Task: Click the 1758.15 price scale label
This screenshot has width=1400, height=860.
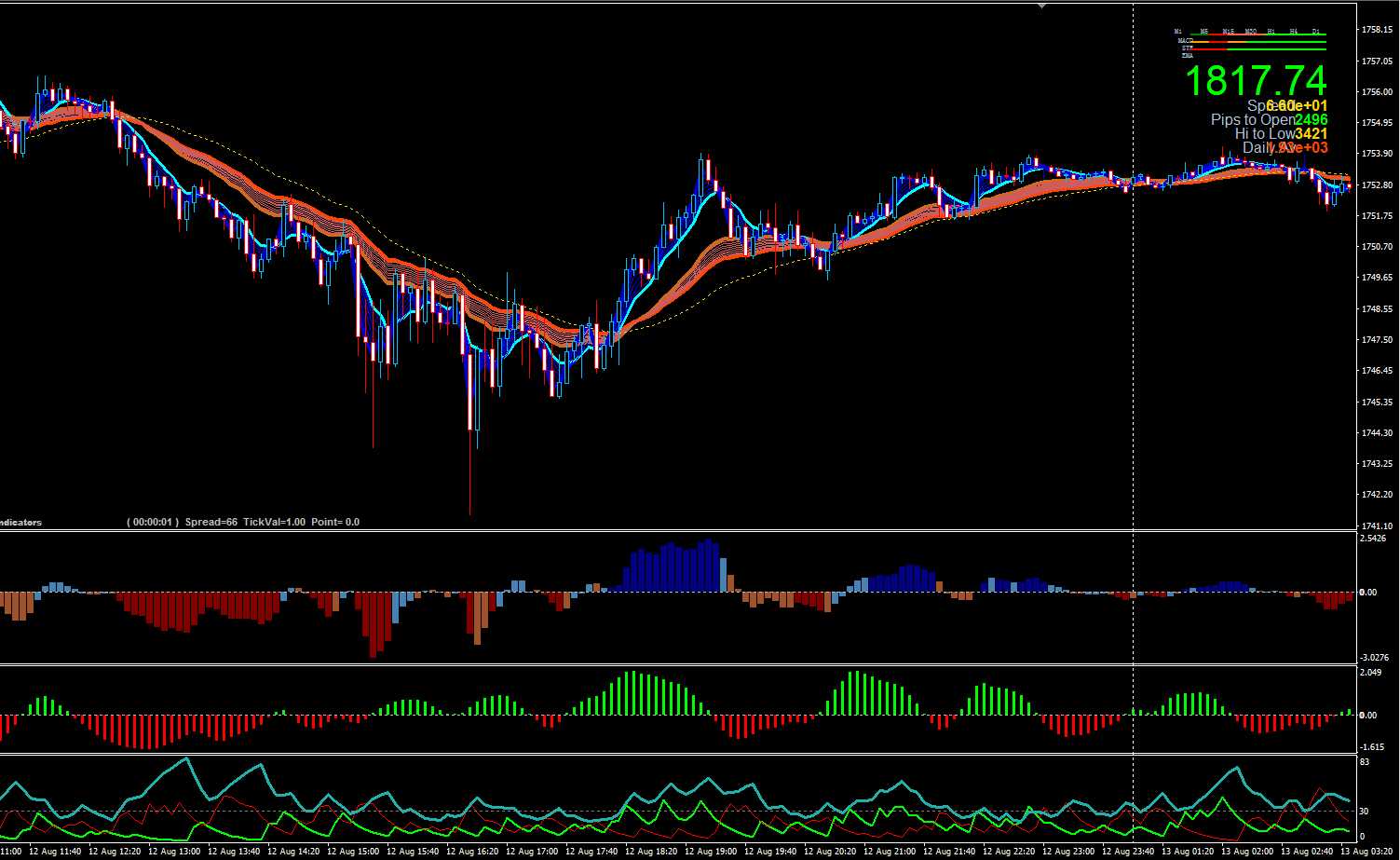Action: [x=1377, y=30]
